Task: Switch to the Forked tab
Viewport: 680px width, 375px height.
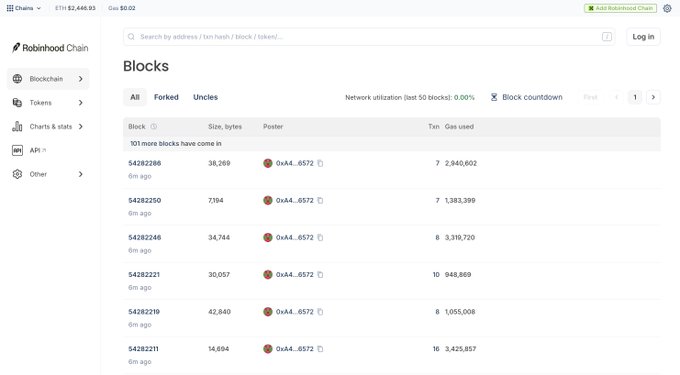Action: point(166,97)
